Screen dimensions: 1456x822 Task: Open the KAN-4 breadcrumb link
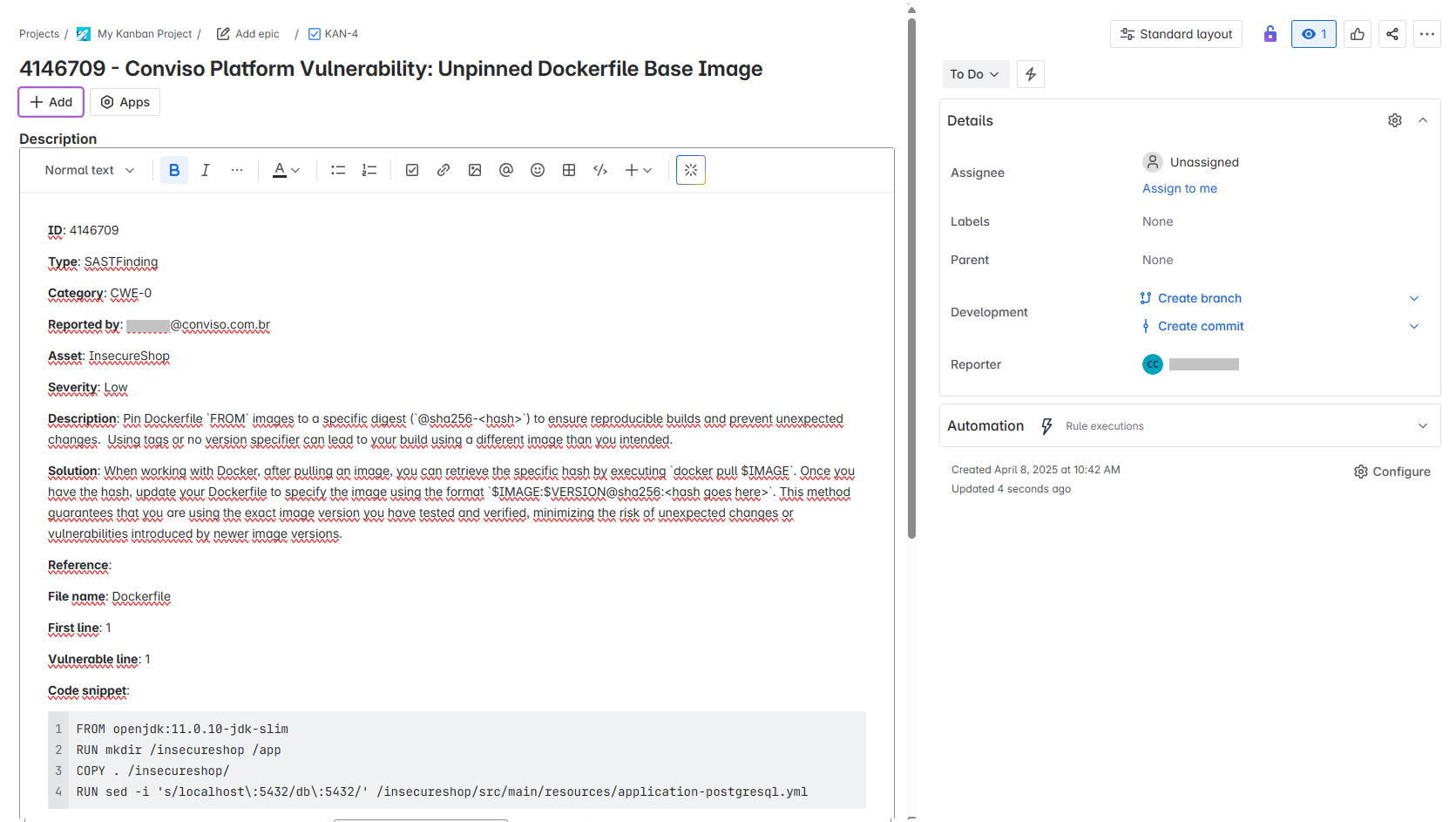[x=341, y=34]
